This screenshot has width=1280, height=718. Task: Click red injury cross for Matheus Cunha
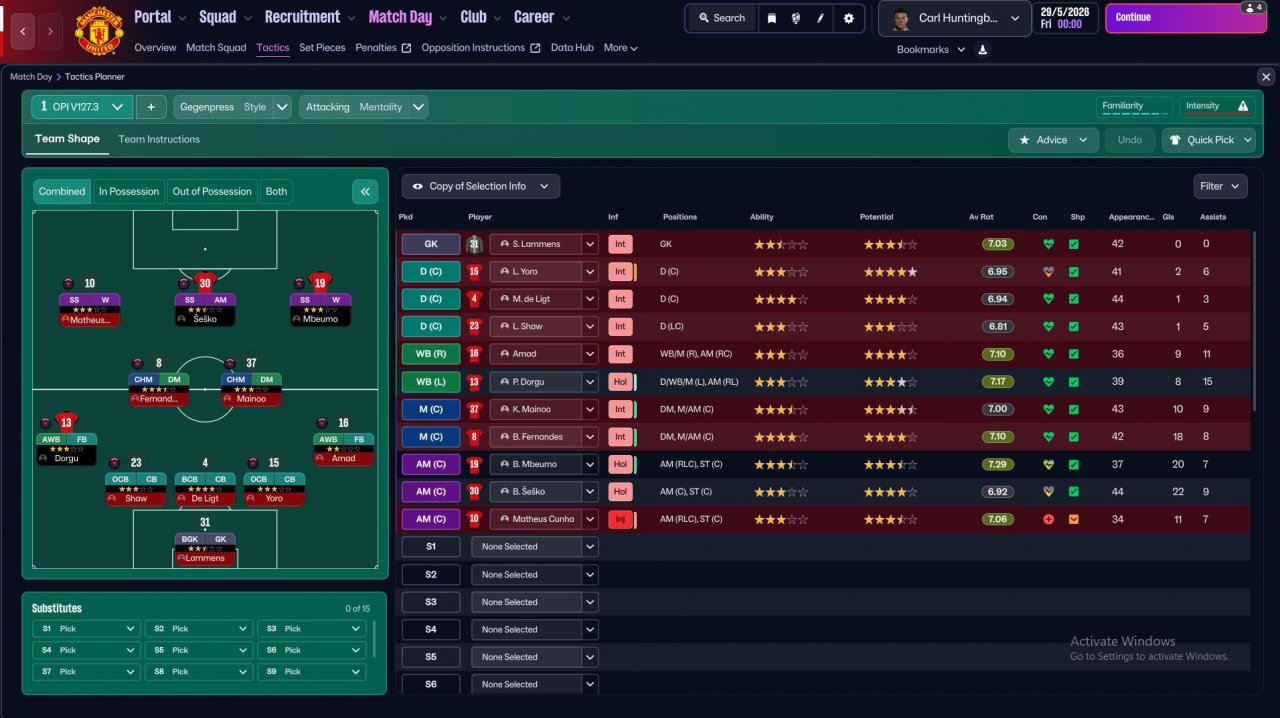(1048, 519)
